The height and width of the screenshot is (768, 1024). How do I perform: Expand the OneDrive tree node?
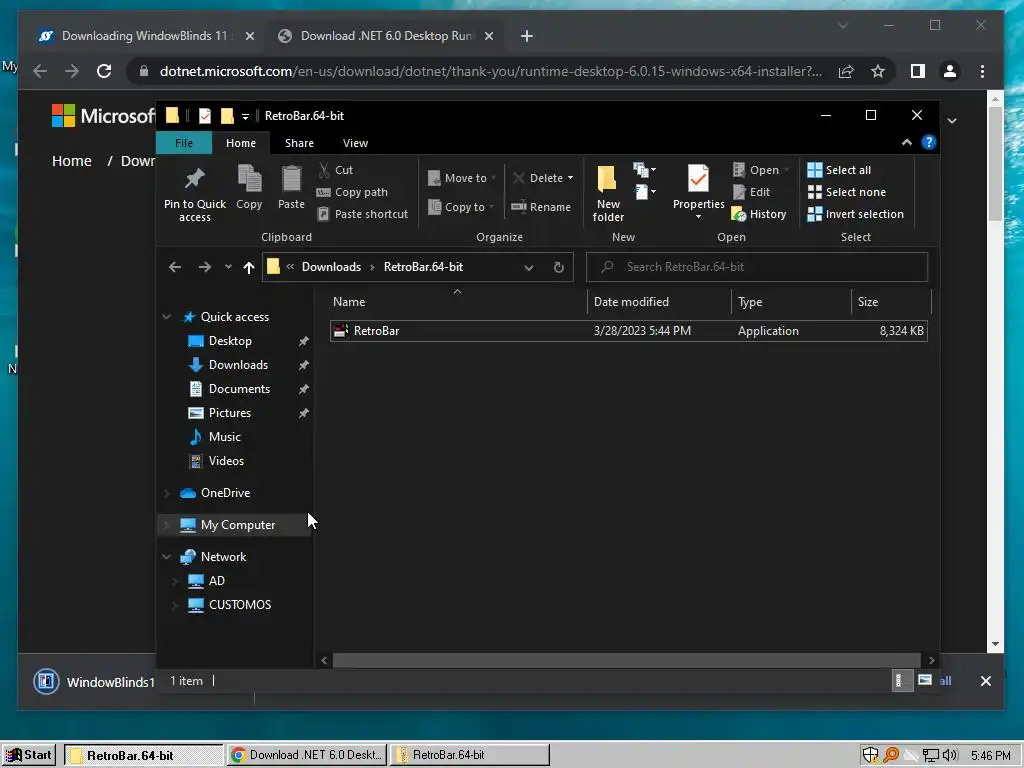pyautogui.click(x=167, y=493)
